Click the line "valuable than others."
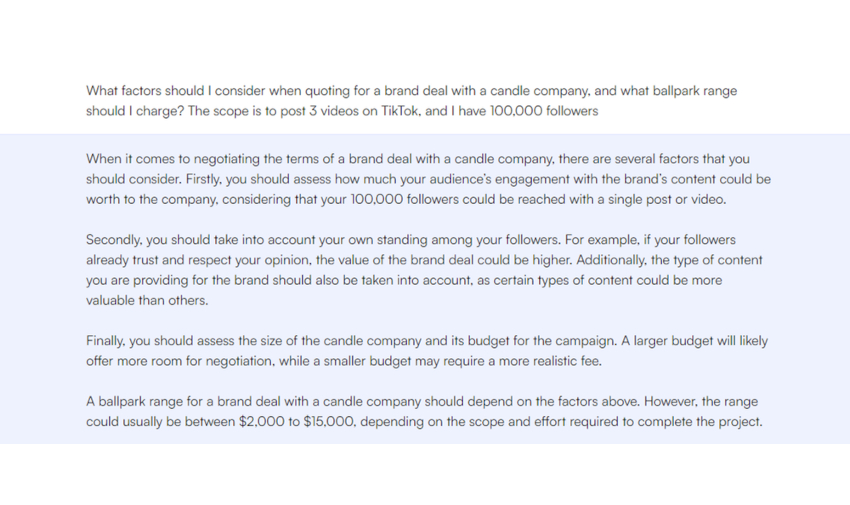Screen dimensions: 850x505 tap(147, 300)
